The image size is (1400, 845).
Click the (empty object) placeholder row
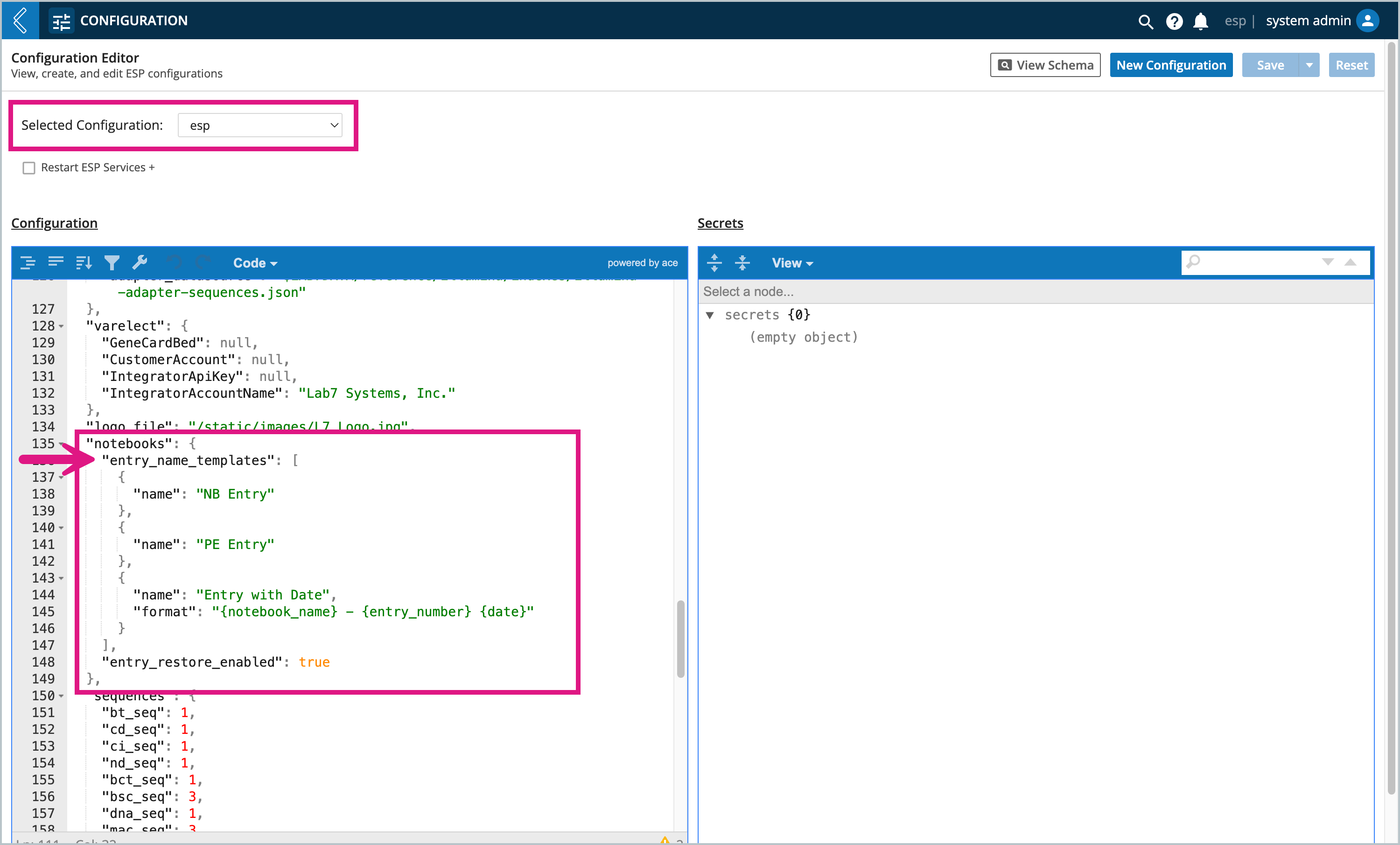(x=804, y=337)
